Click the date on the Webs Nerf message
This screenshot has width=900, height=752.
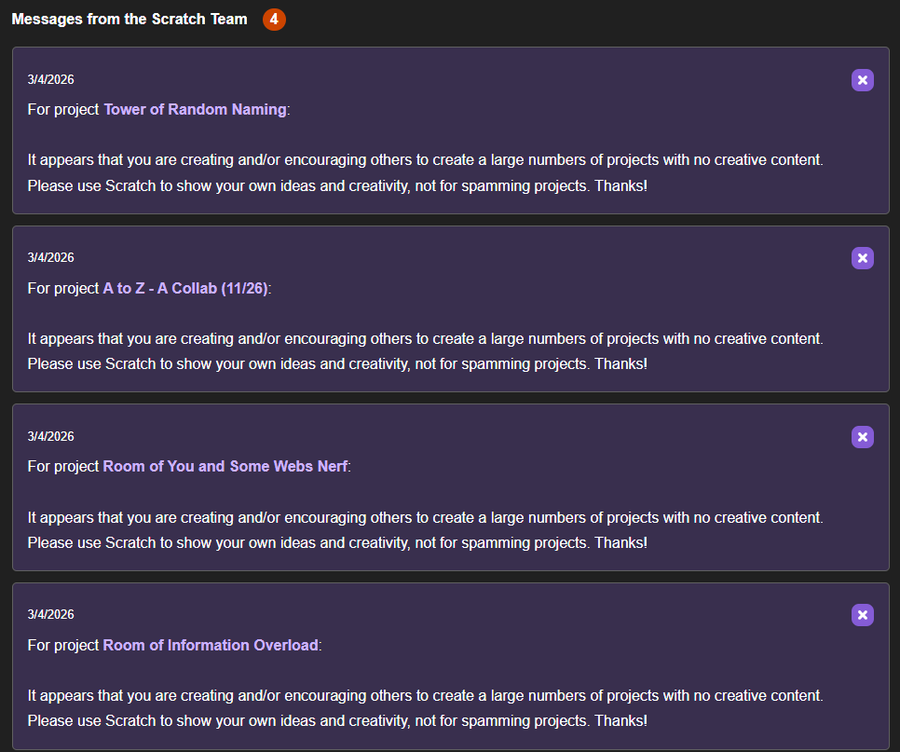[50, 437]
